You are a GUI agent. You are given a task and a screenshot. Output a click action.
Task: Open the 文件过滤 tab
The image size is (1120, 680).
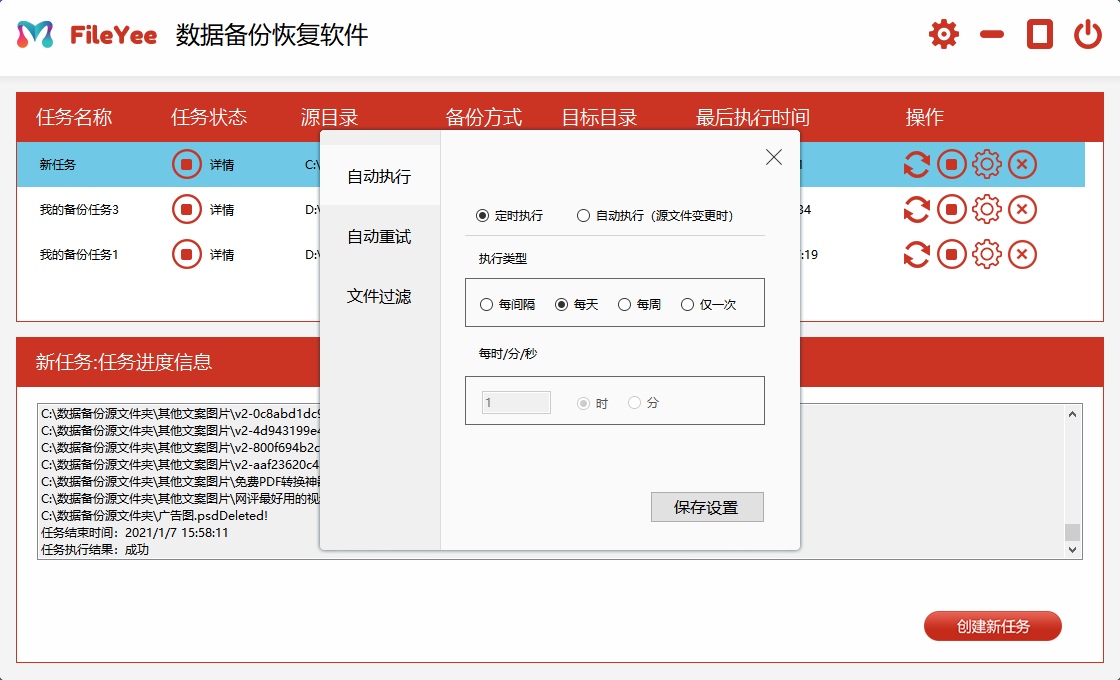(378, 297)
